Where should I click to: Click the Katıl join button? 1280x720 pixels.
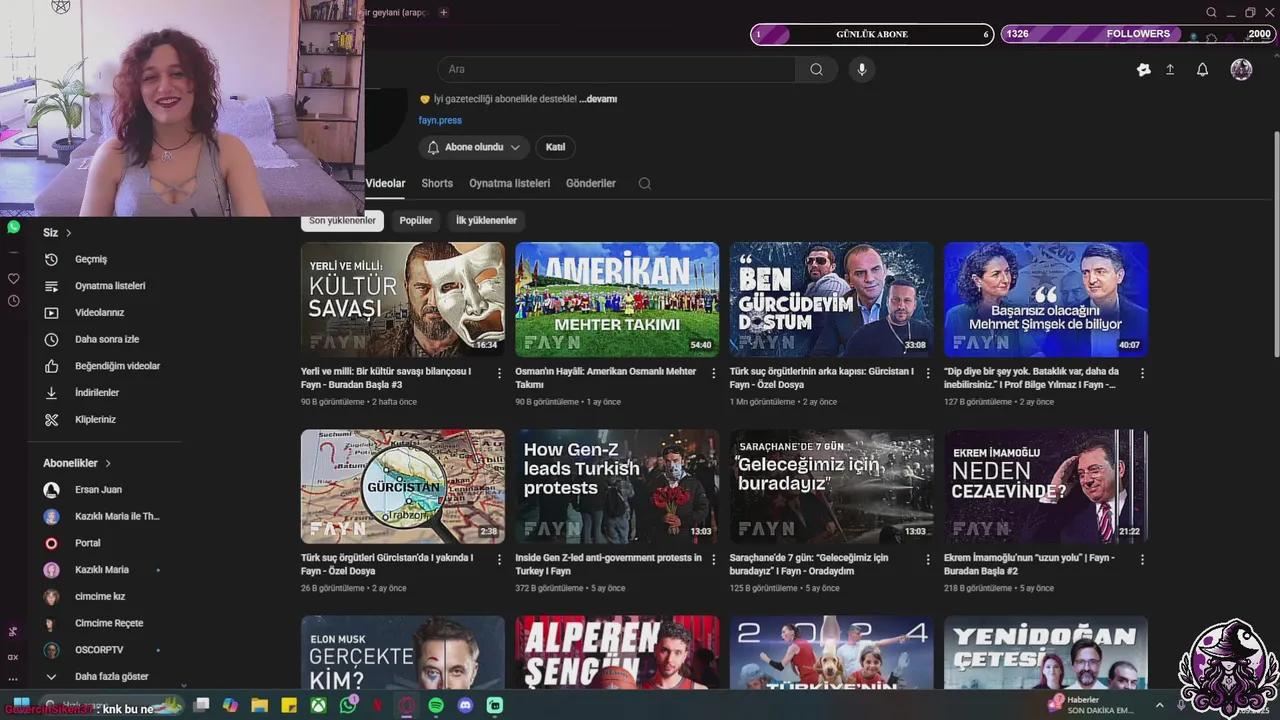pos(555,147)
